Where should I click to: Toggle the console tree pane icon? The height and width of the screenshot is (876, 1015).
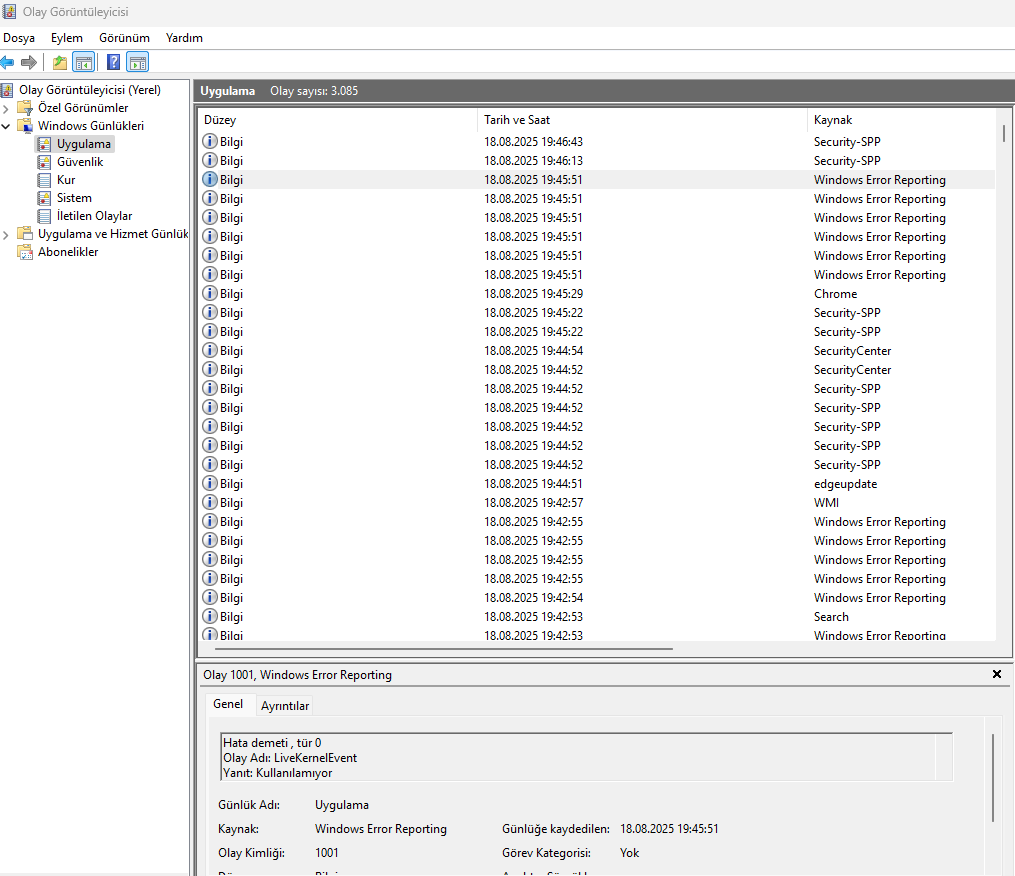tap(84, 62)
